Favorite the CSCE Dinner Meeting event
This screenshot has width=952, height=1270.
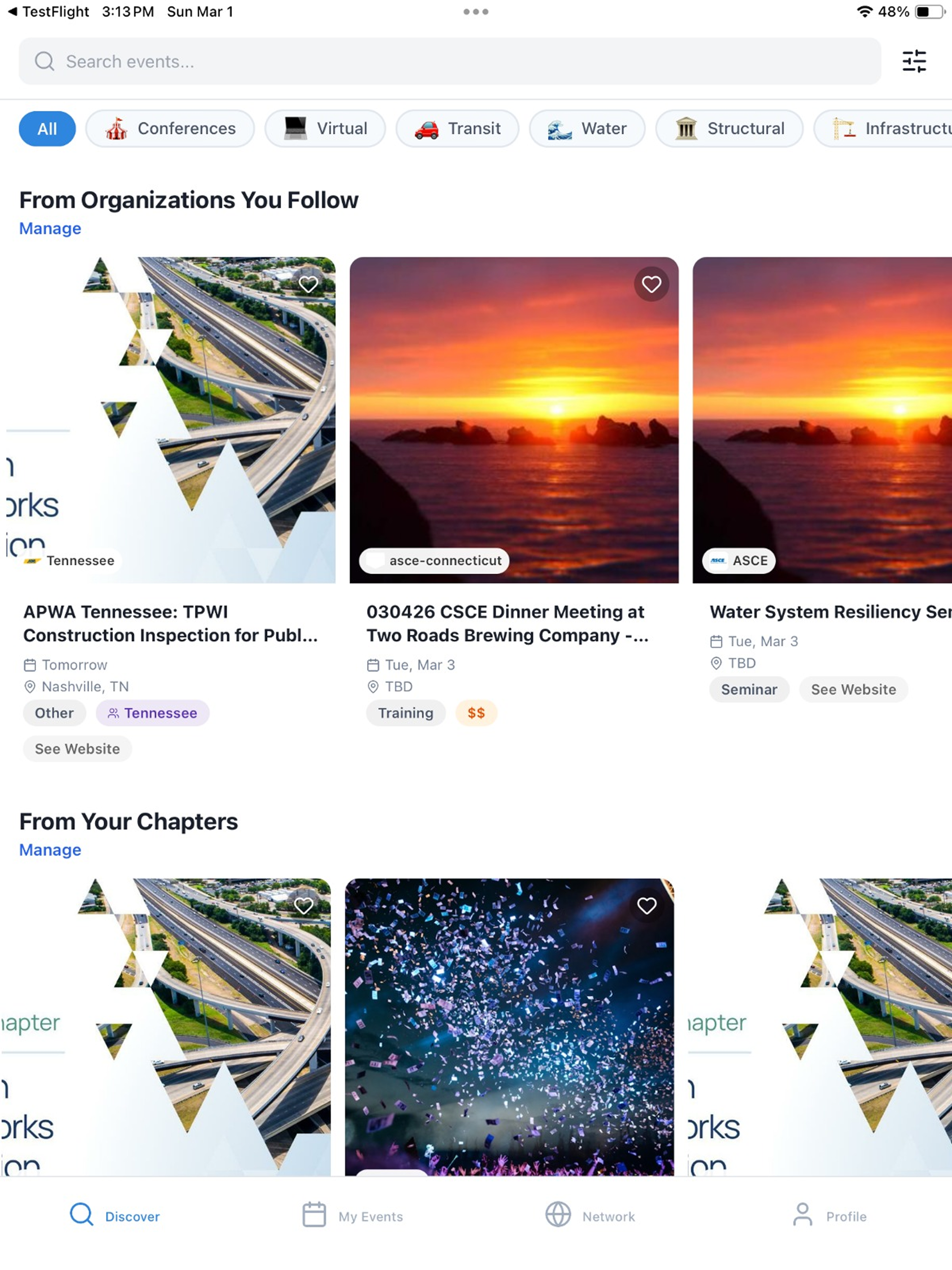click(x=651, y=284)
